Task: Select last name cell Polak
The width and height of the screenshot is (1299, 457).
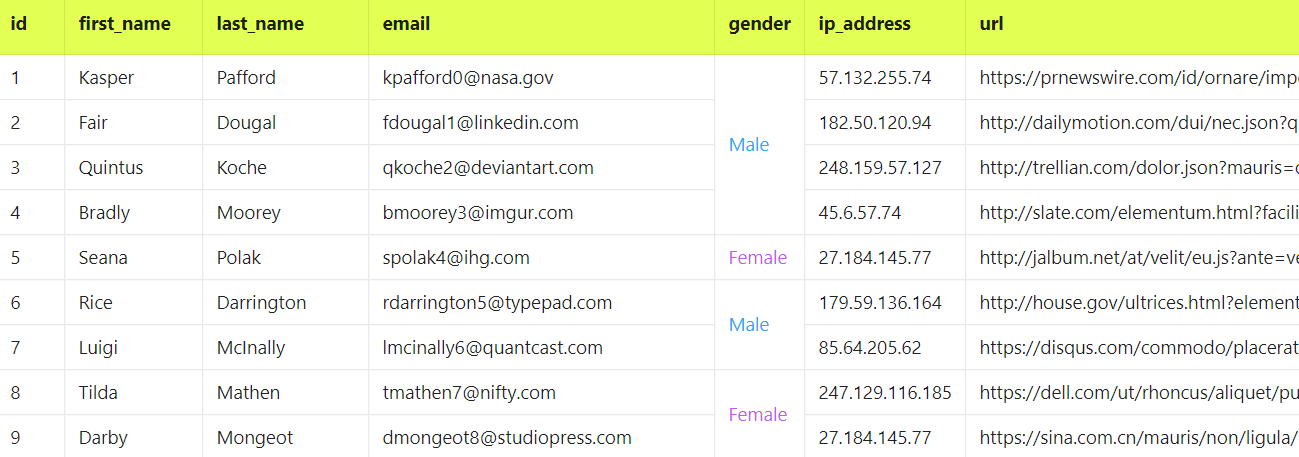Action: coord(286,257)
